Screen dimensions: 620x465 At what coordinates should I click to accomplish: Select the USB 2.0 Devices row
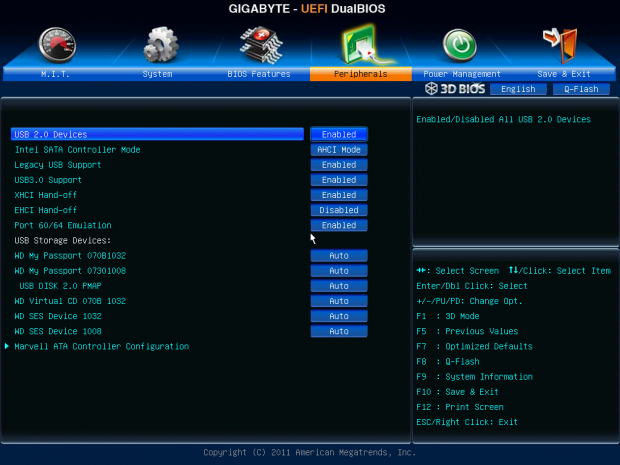tap(157, 134)
